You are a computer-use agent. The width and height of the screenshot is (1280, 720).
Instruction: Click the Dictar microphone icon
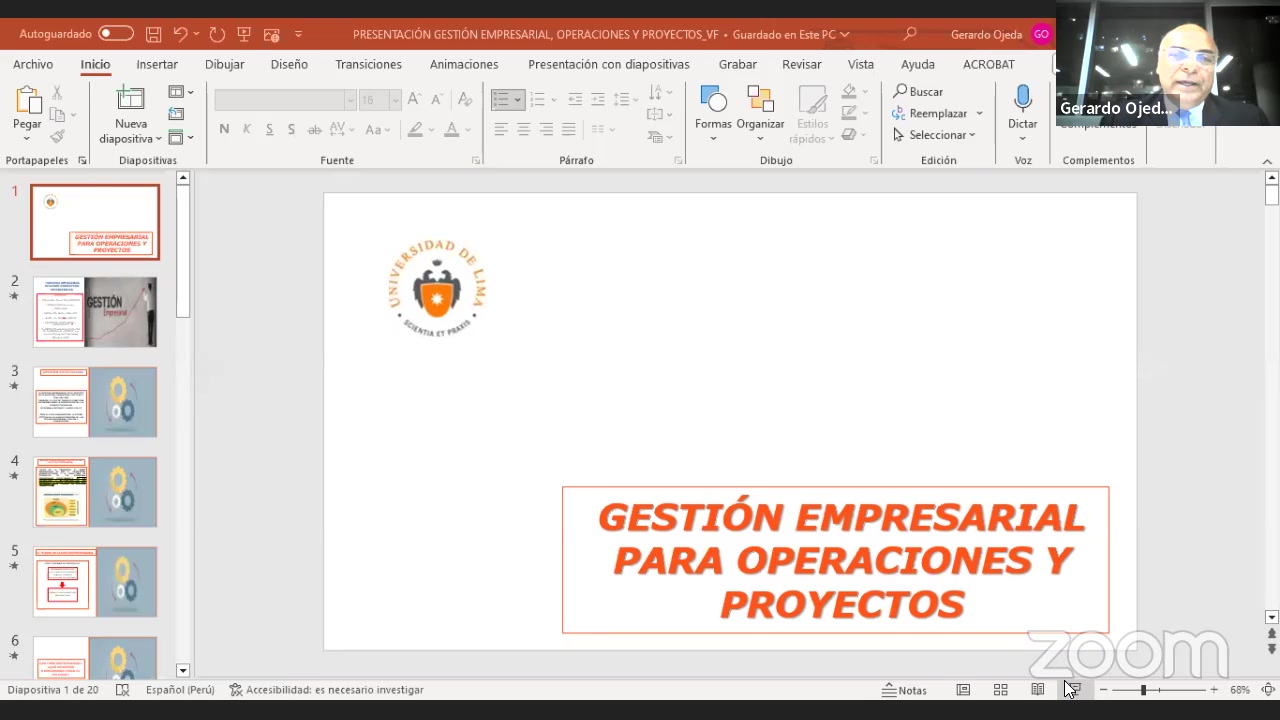tap(1022, 100)
